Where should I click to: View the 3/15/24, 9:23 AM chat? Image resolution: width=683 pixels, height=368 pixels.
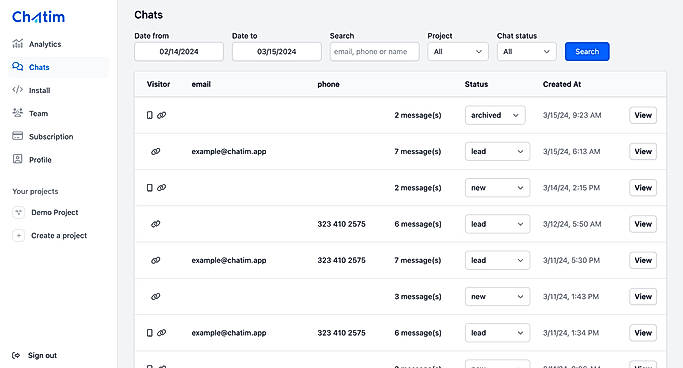click(x=643, y=115)
